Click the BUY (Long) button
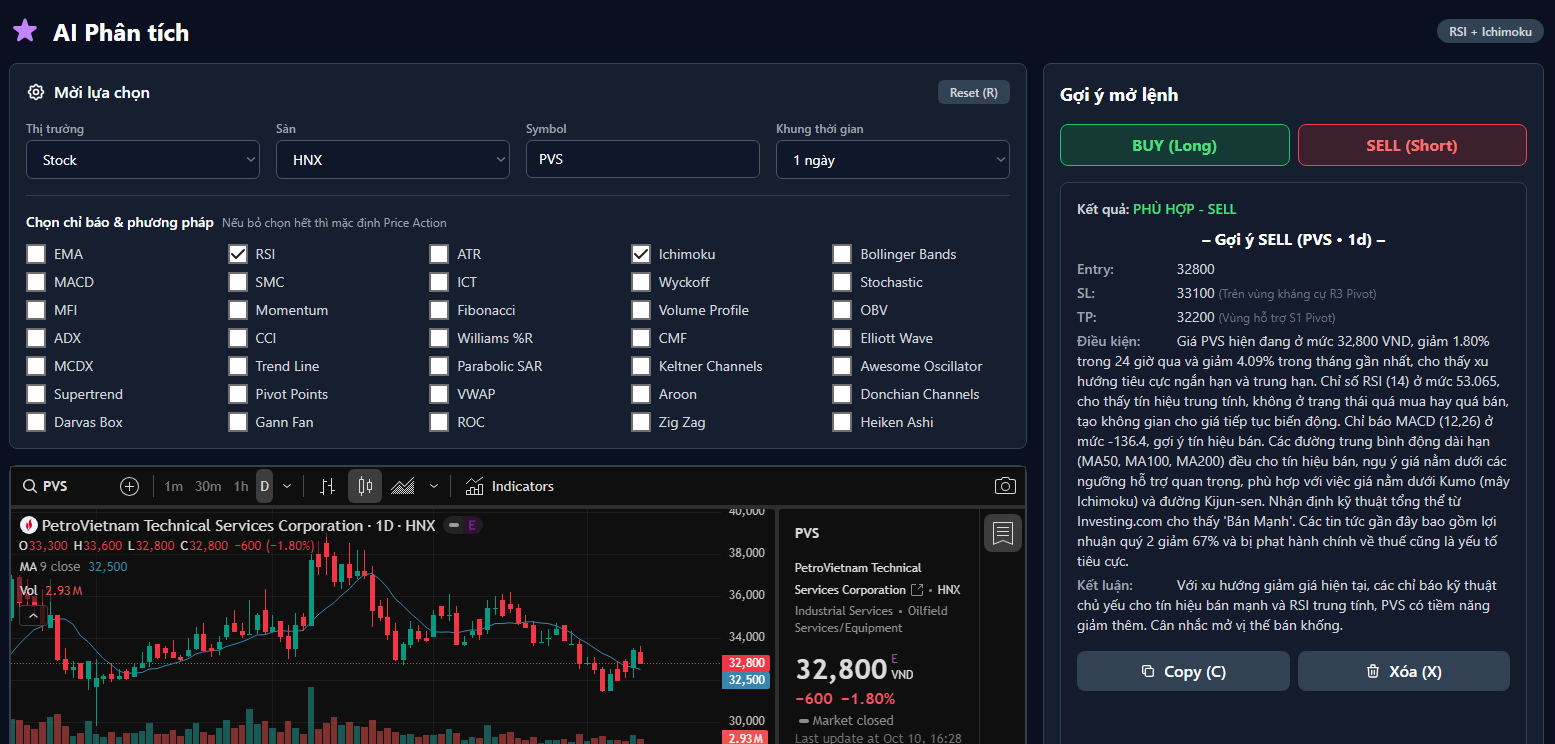This screenshot has width=1555, height=744. tap(1175, 145)
